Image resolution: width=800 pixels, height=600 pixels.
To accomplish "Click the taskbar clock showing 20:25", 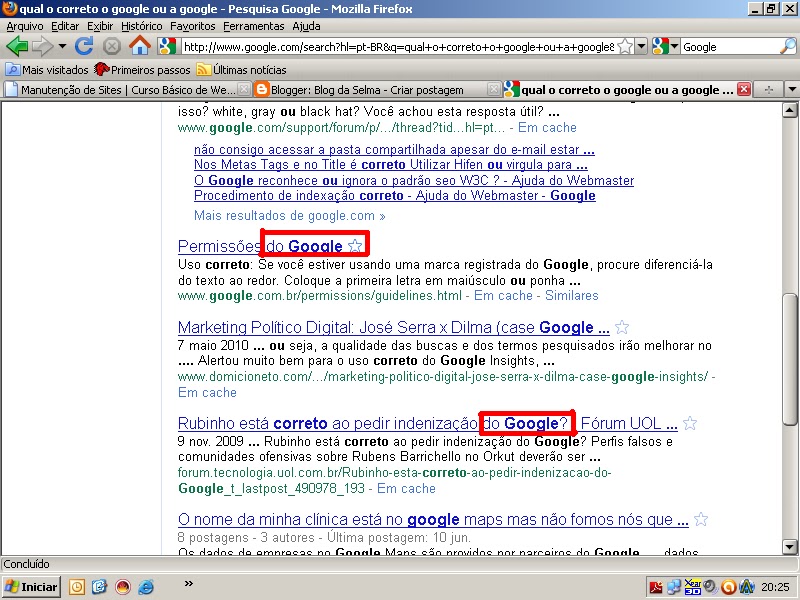I will 775,587.
